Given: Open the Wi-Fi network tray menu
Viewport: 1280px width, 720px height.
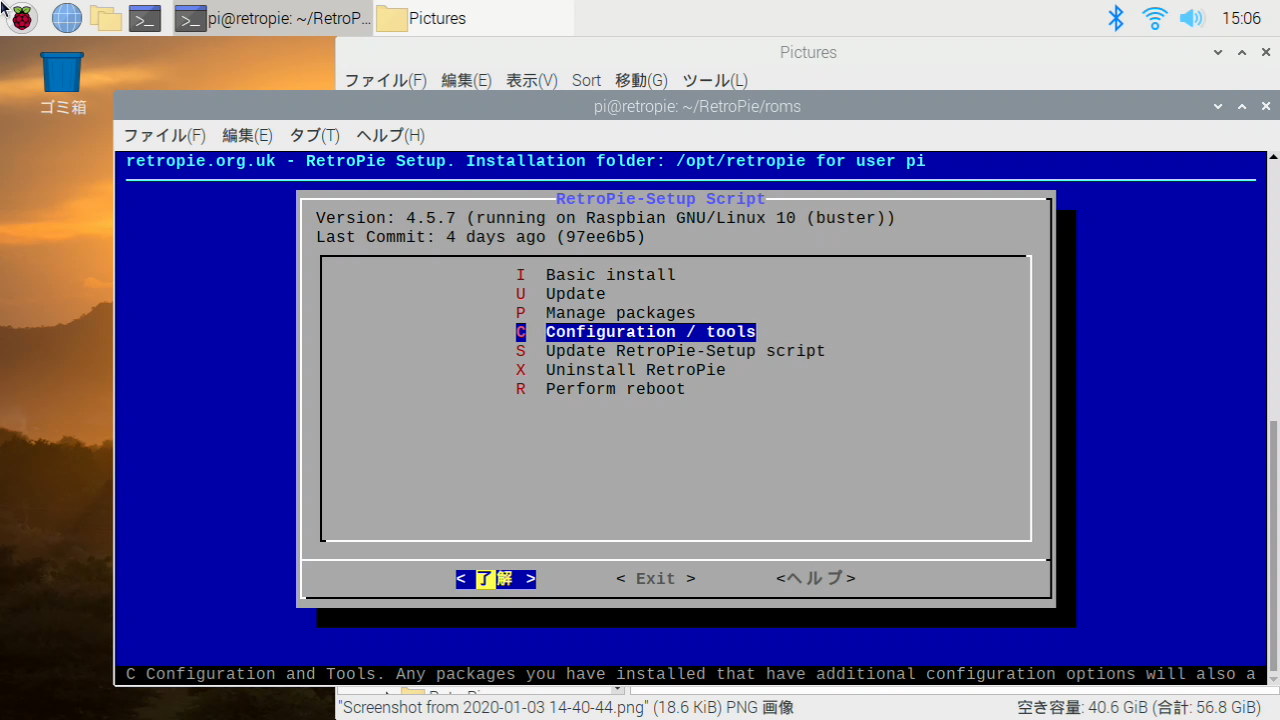Looking at the screenshot, I should pyautogui.click(x=1154, y=17).
